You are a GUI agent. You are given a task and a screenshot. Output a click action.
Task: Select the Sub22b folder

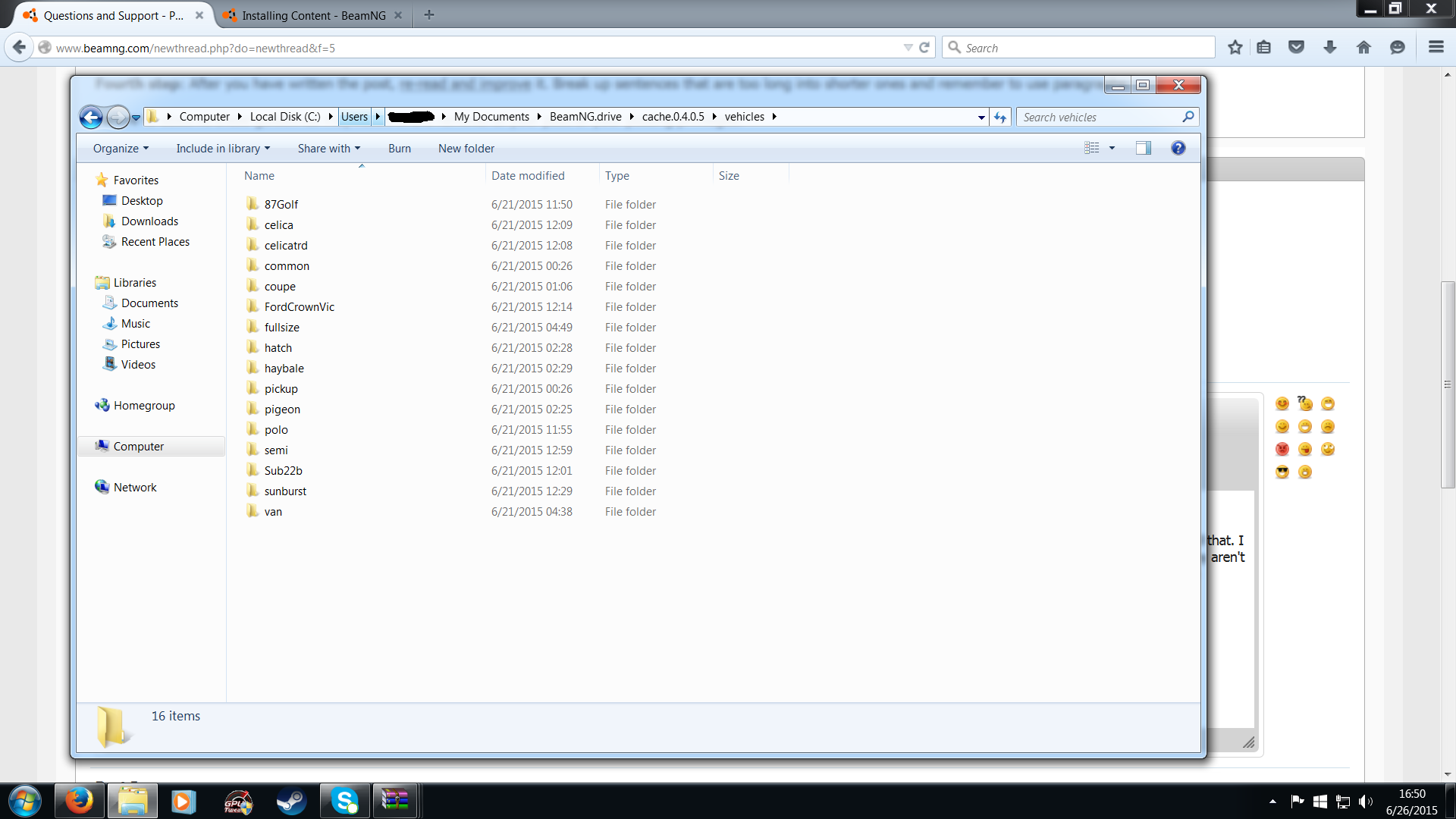pos(284,471)
